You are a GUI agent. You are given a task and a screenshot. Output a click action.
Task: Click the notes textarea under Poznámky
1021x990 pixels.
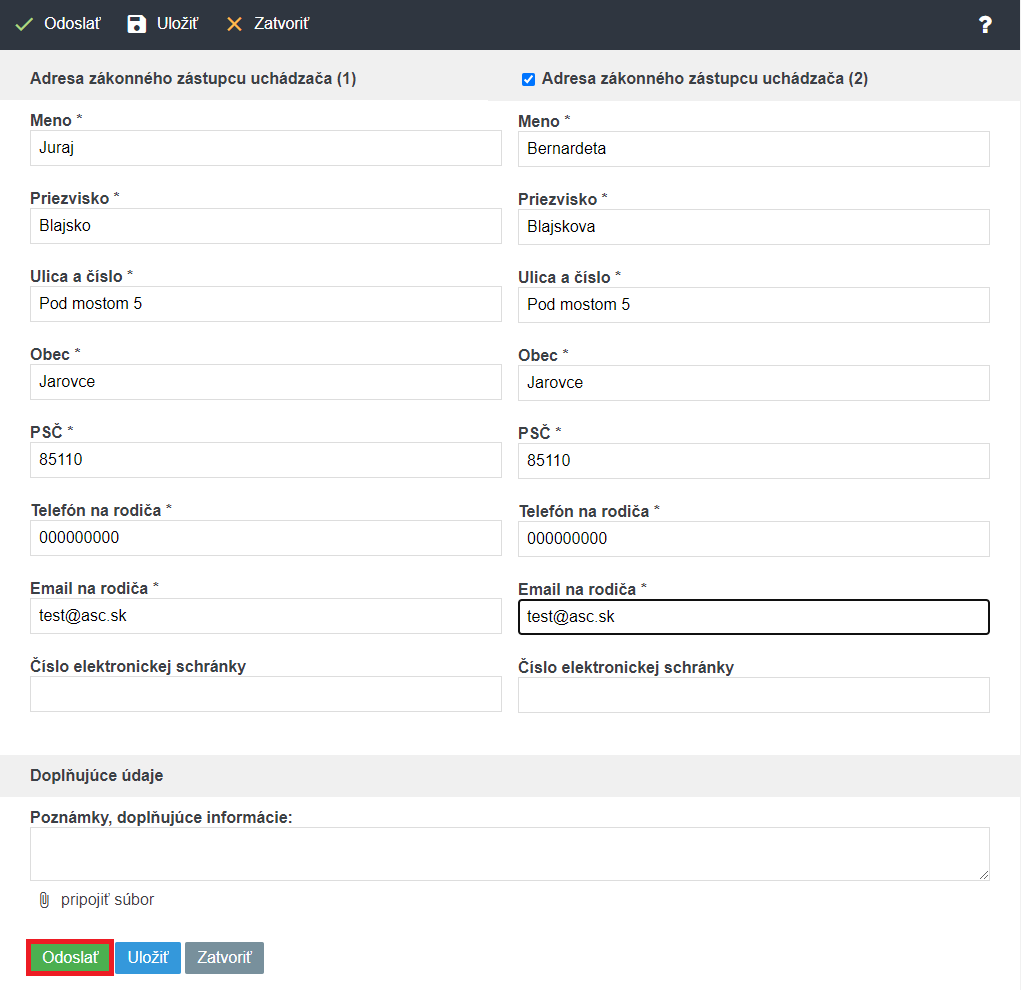click(x=509, y=854)
